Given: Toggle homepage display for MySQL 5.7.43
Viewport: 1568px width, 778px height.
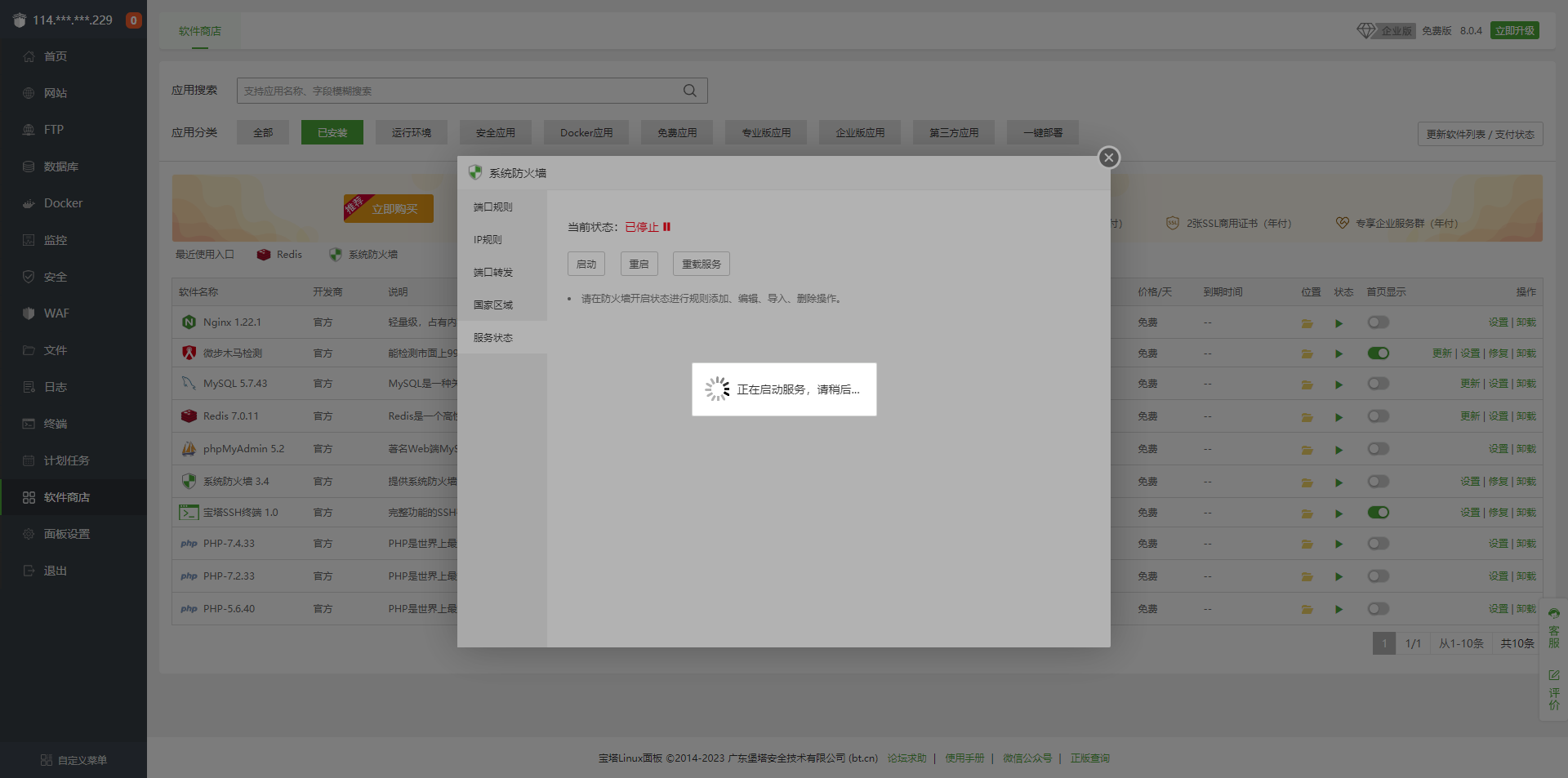Looking at the screenshot, I should [1379, 384].
